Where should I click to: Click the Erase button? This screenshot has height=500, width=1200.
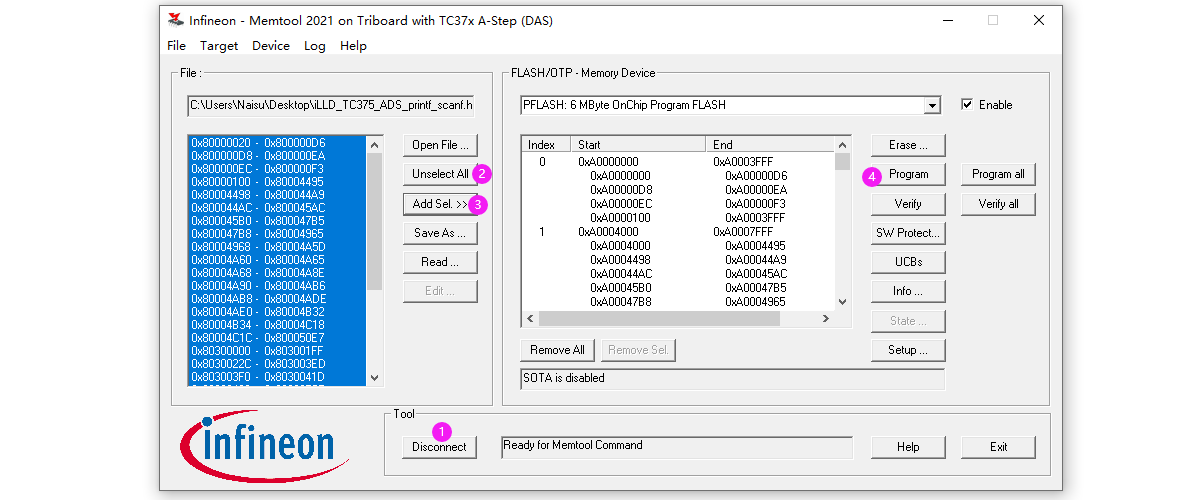[908, 145]
